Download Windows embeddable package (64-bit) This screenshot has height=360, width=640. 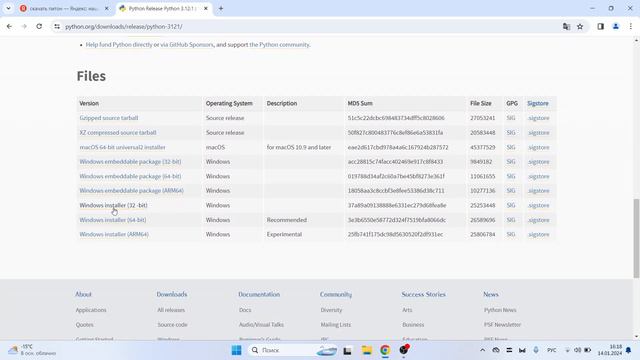(130, 176)
